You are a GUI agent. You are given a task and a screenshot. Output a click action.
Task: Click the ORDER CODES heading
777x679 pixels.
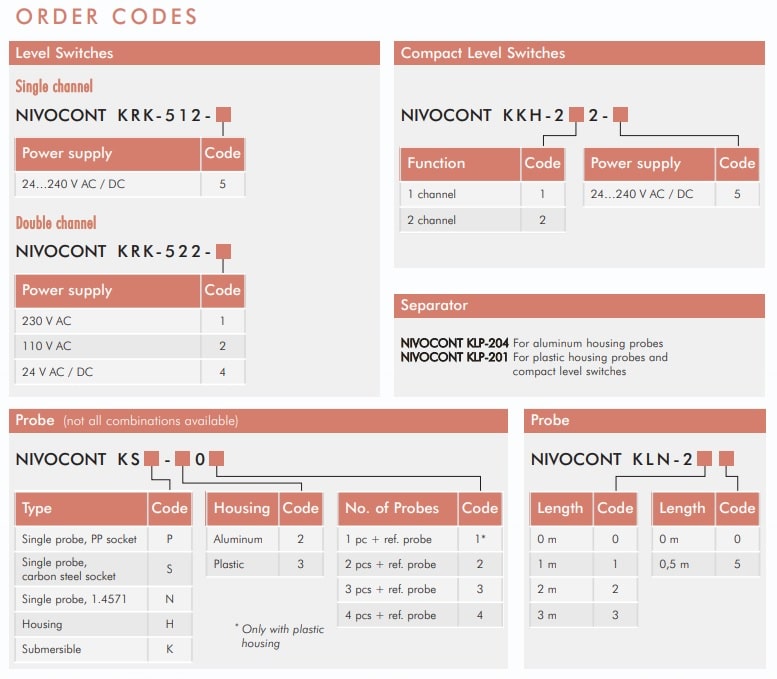[x=107, y=16]
